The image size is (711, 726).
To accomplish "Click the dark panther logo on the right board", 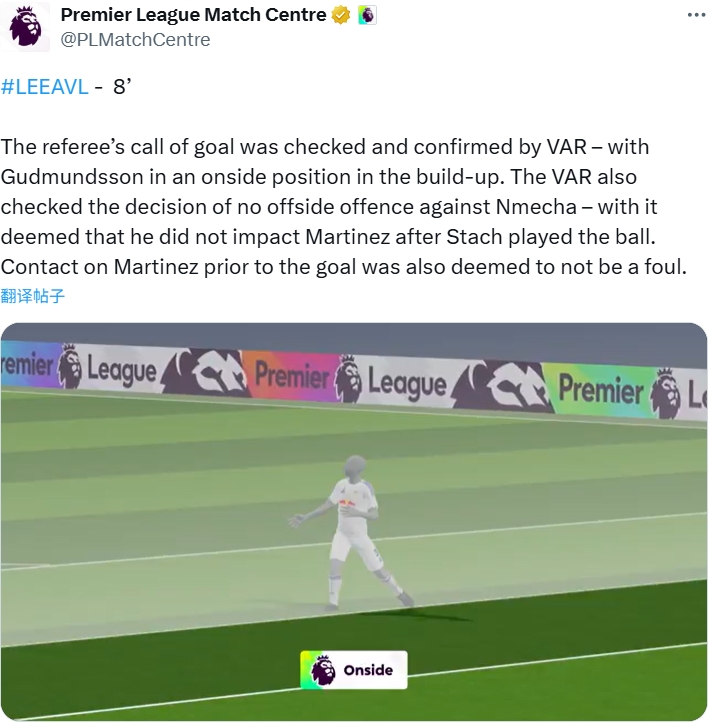I will [x=502, y=387].
